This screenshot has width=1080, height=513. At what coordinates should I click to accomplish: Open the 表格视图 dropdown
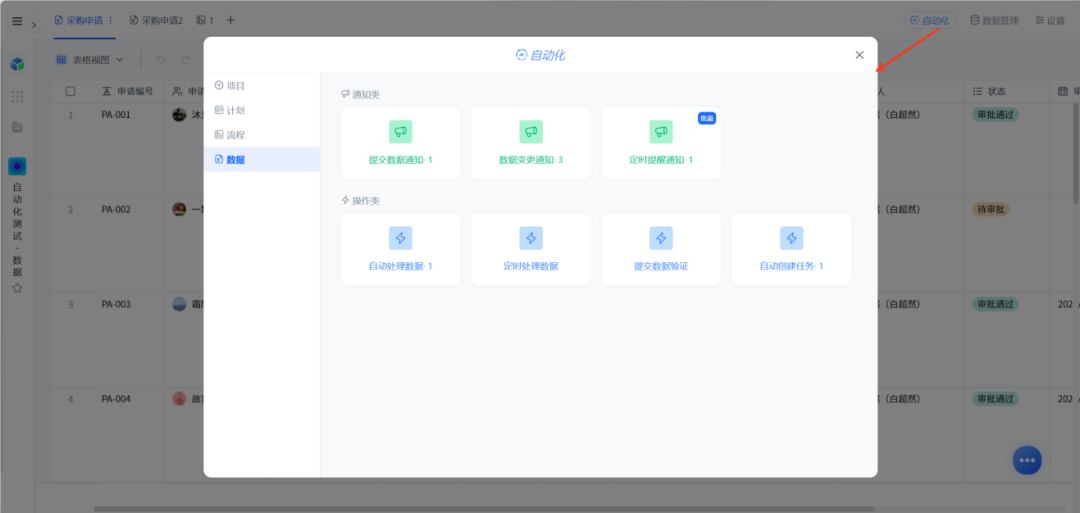(x=90, y=60)
